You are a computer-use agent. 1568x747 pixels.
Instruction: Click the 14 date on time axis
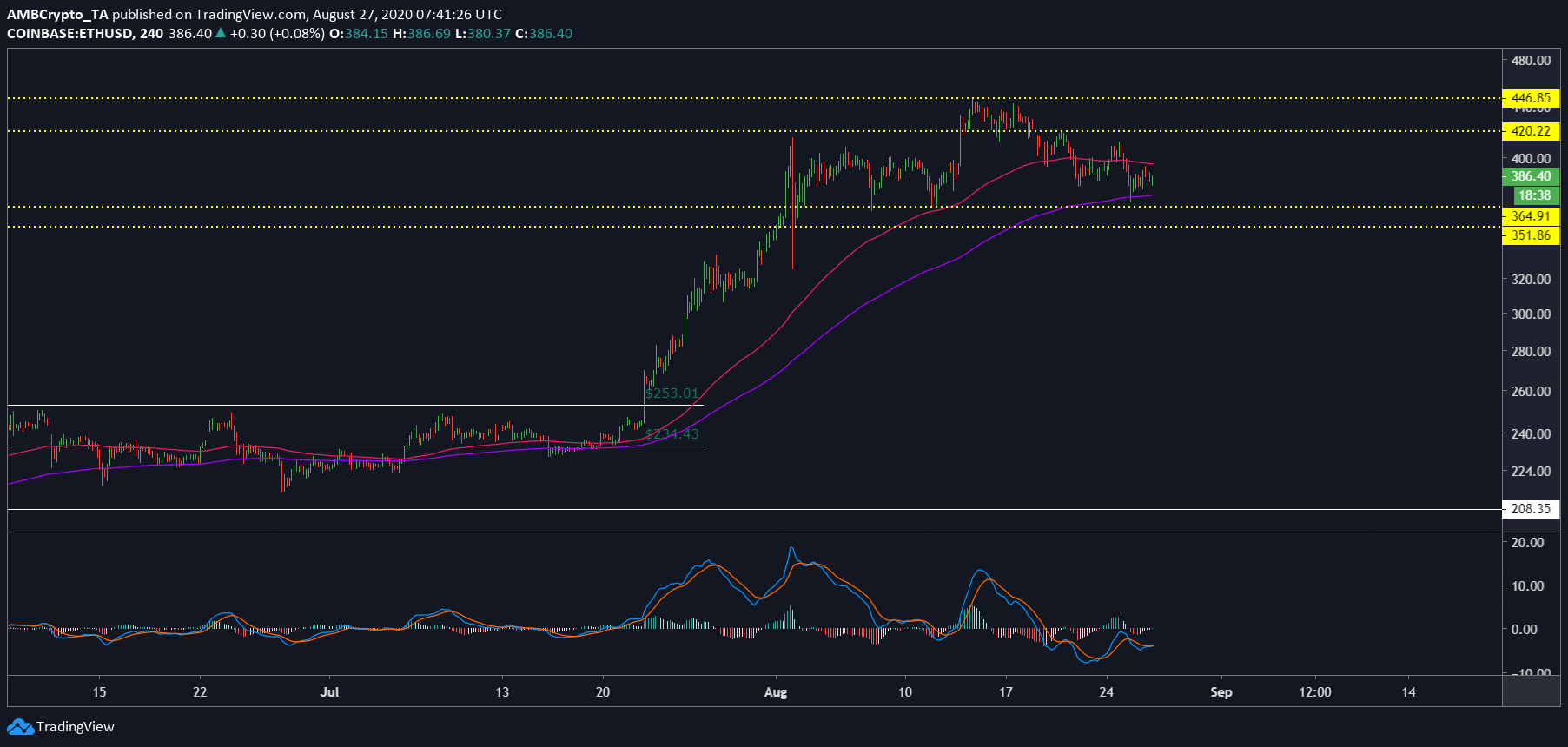[x=1408, y=692]
